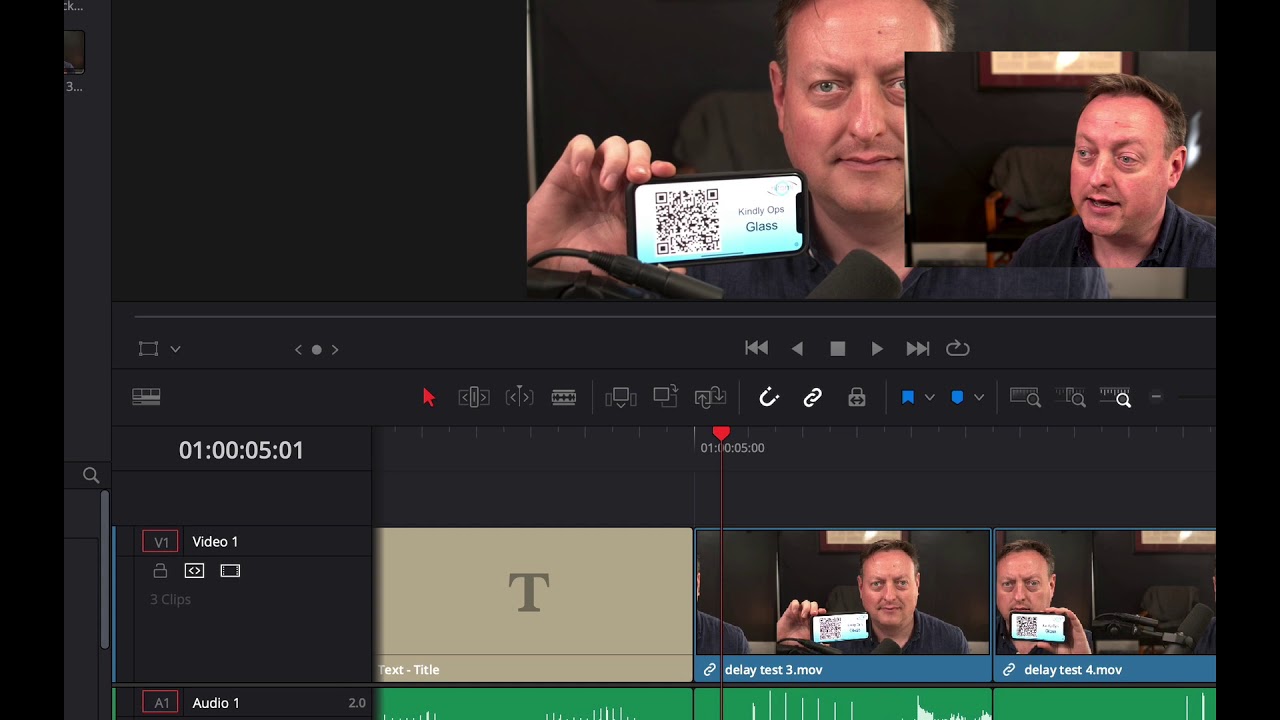Lock the Video 1 track

(160, 571)
